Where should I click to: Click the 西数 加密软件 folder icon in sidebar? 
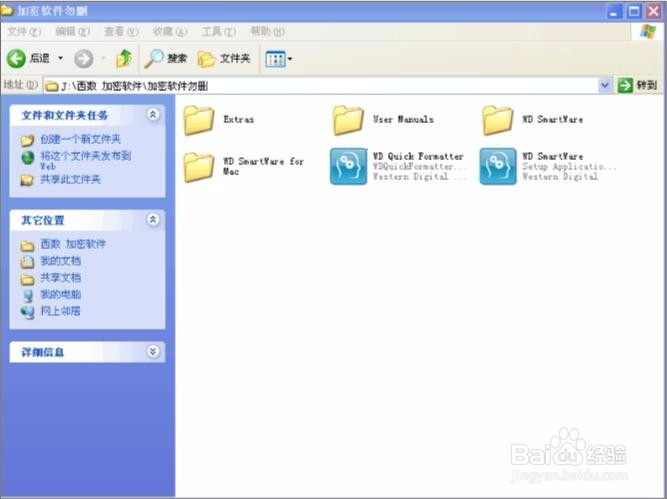[x=27, y=245]
